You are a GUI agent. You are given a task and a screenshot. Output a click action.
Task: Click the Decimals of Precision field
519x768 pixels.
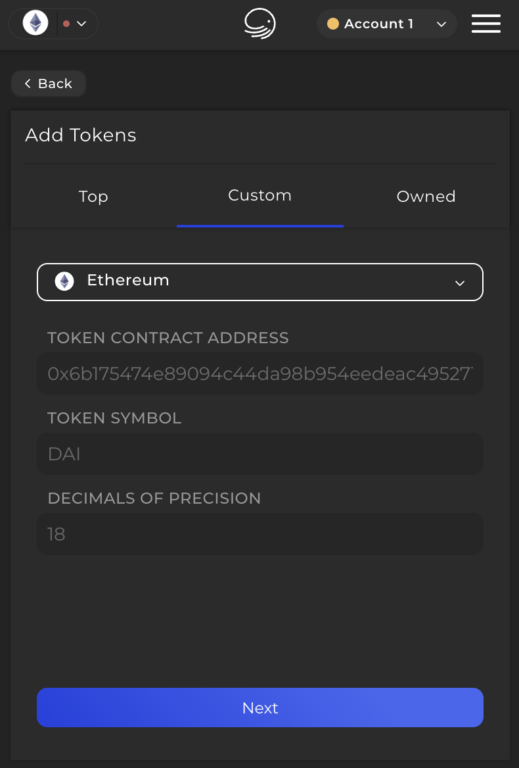tap(260, 534)
